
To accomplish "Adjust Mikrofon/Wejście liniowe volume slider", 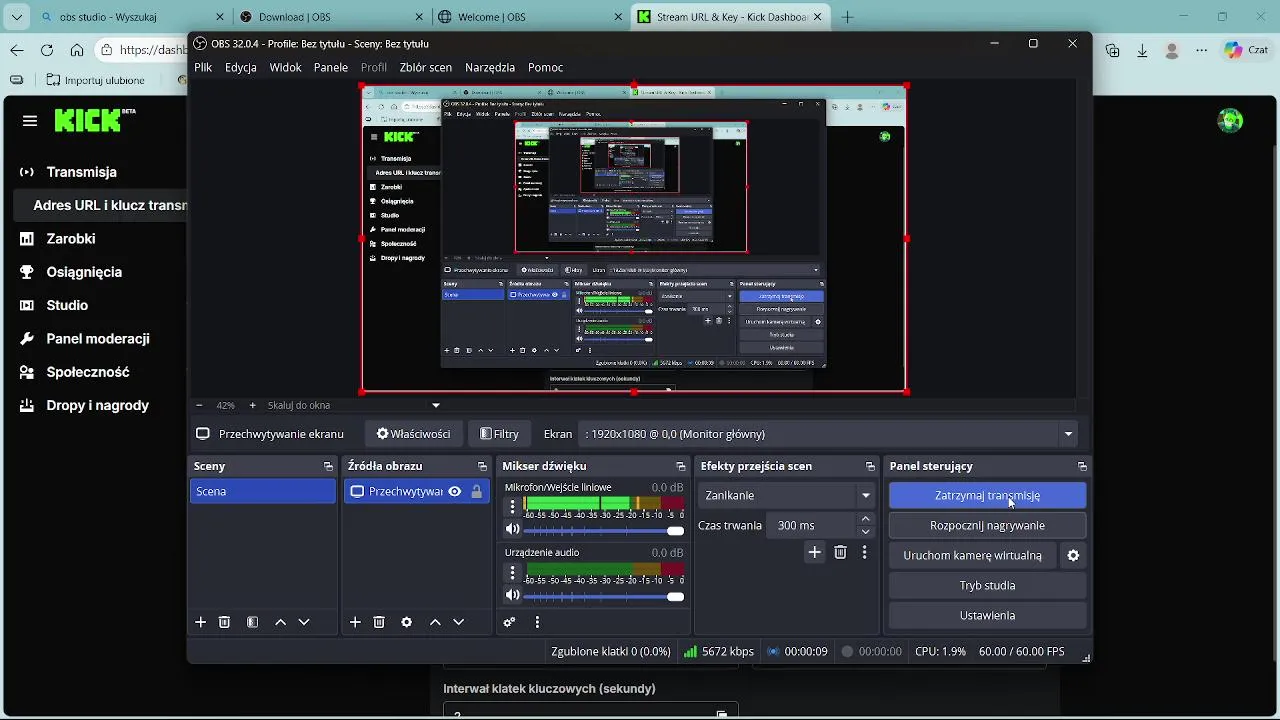I will click(604, 530).
